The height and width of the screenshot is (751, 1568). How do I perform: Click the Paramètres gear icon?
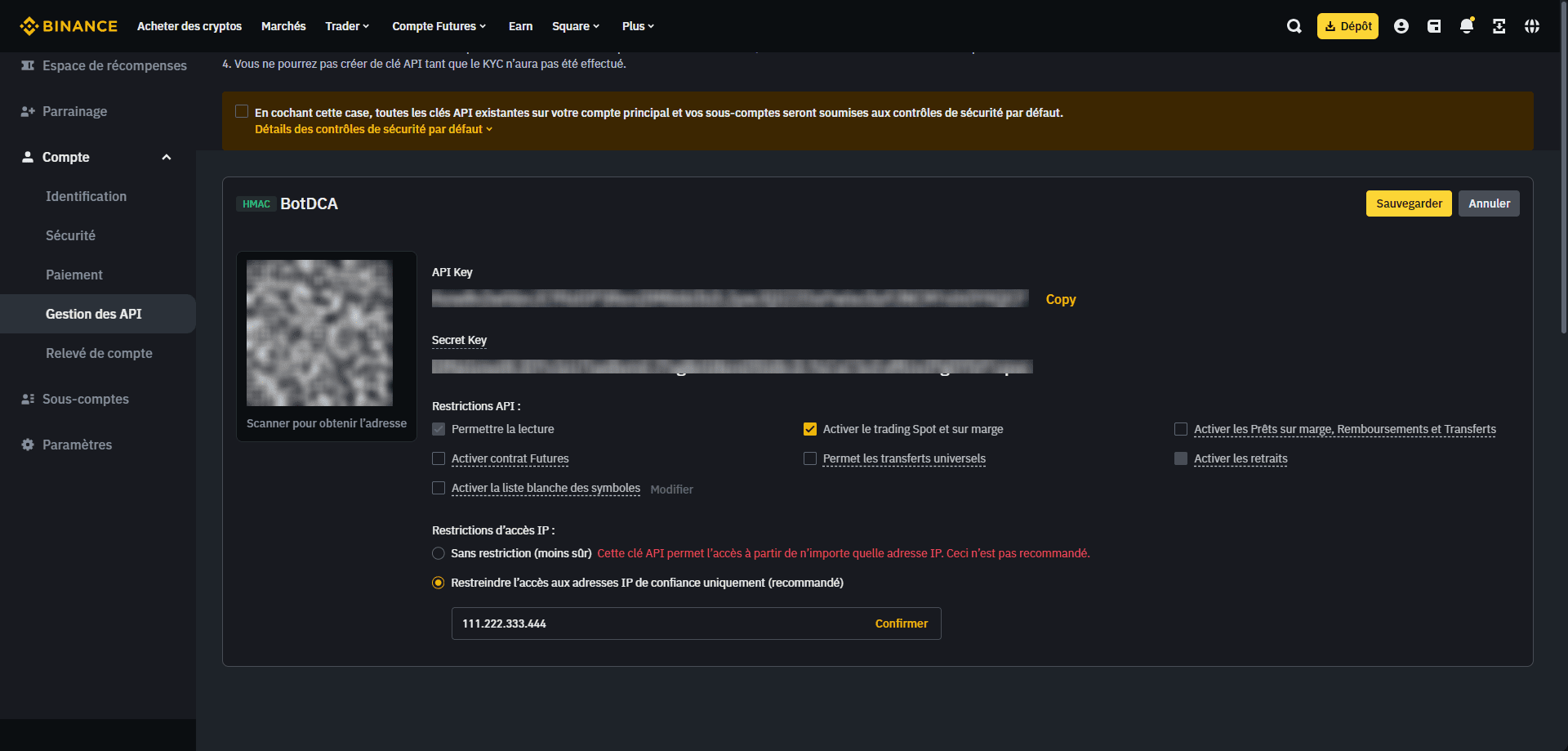coord(28,445)
